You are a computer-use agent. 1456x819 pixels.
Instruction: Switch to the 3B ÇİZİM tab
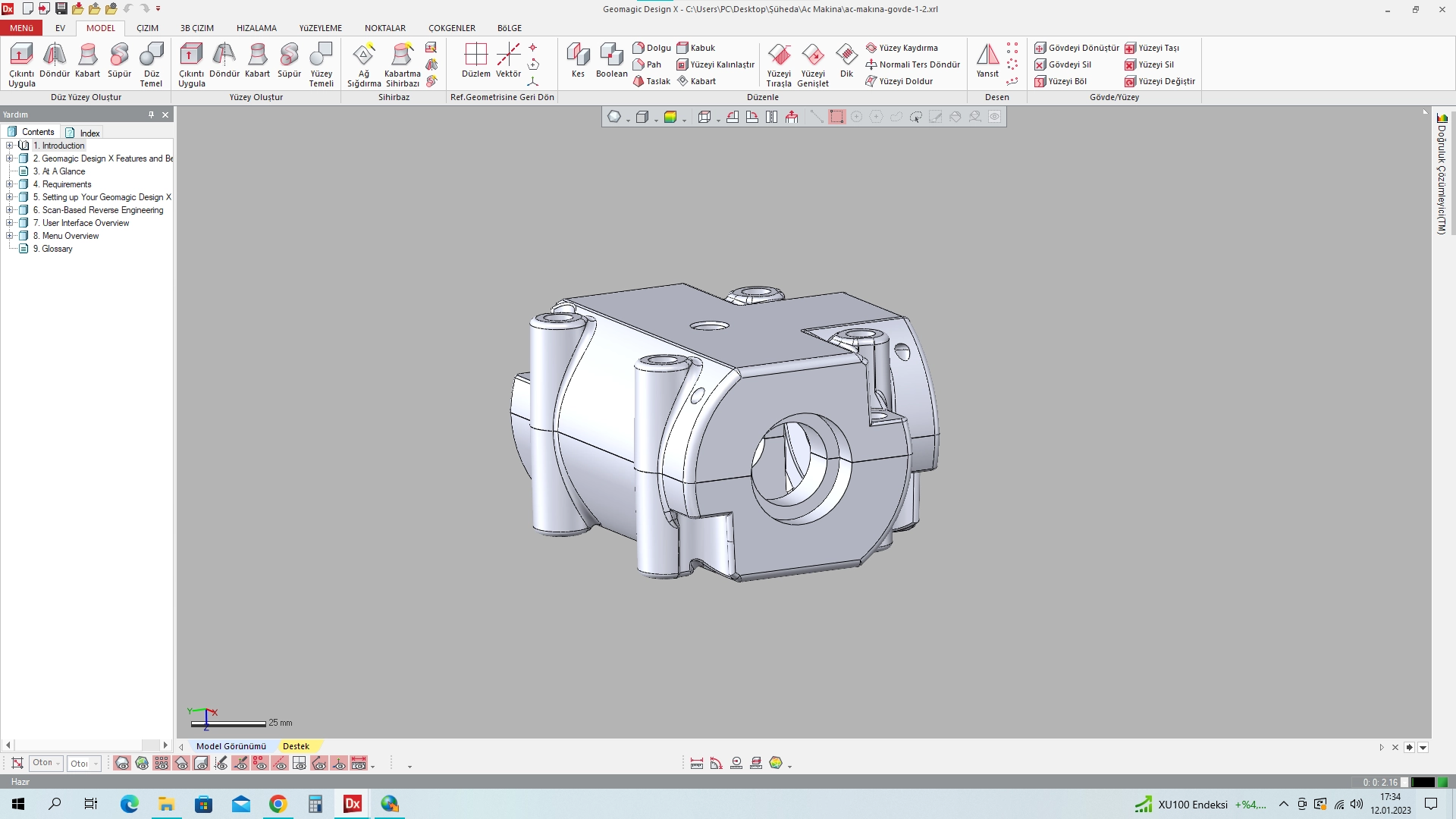pos(197,28)
